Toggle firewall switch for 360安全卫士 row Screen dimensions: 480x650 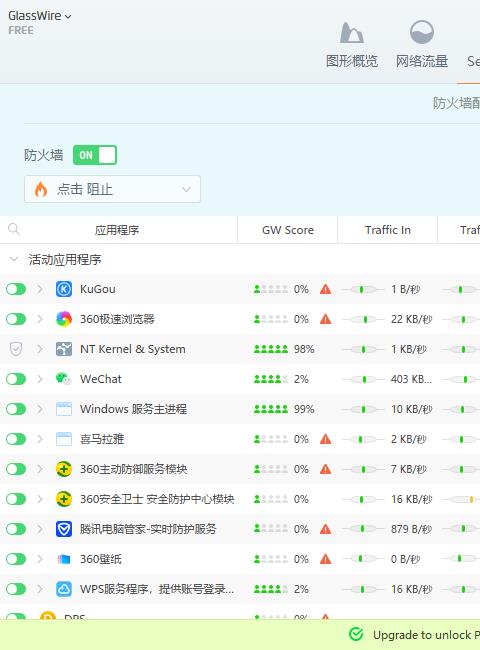16,499
